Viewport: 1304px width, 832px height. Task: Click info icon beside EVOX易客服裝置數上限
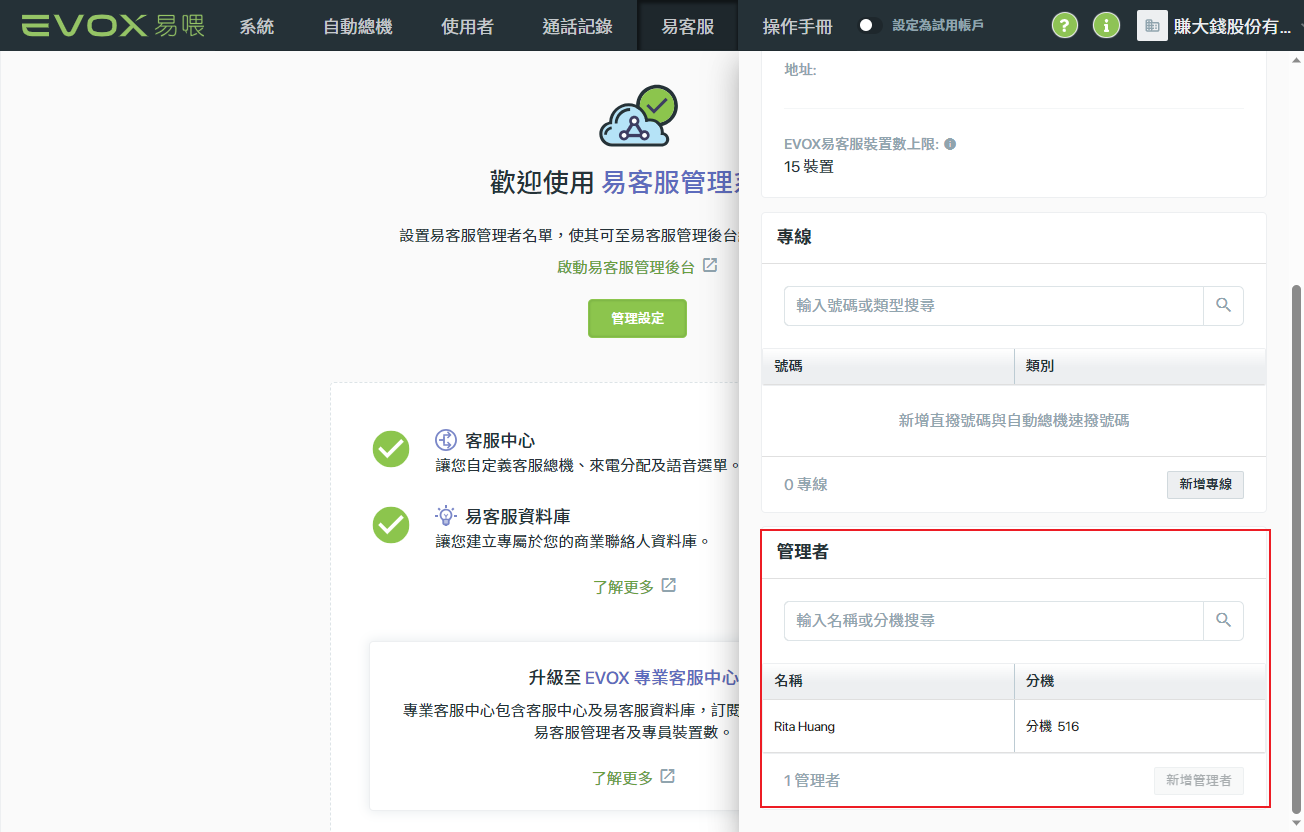pyautogui.click(x=950, y=144)
